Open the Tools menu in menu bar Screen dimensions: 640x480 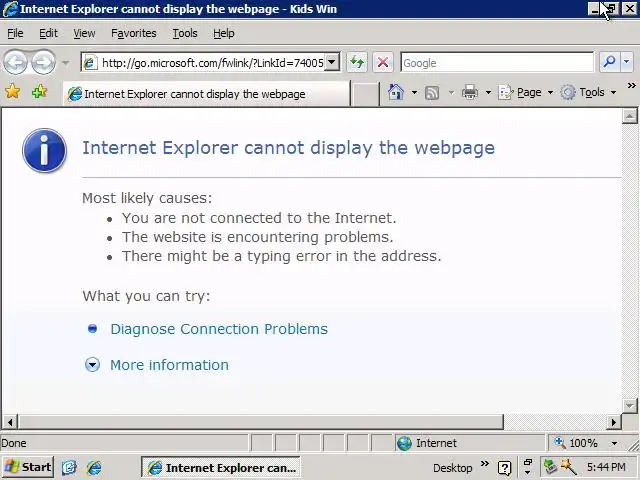[x=184, y=33]
